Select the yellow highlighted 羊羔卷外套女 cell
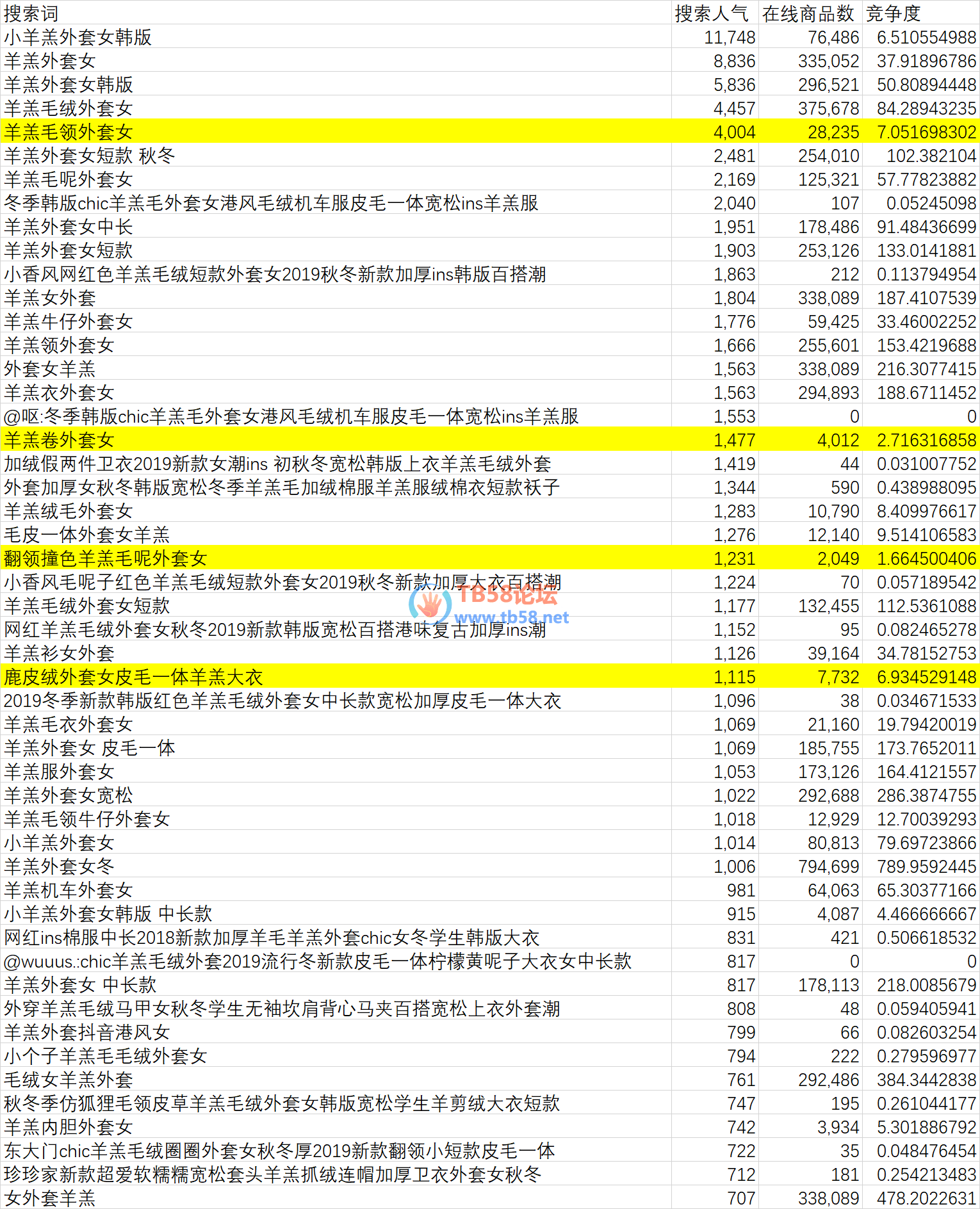980x1209 pixels. (x=59, y=440)
